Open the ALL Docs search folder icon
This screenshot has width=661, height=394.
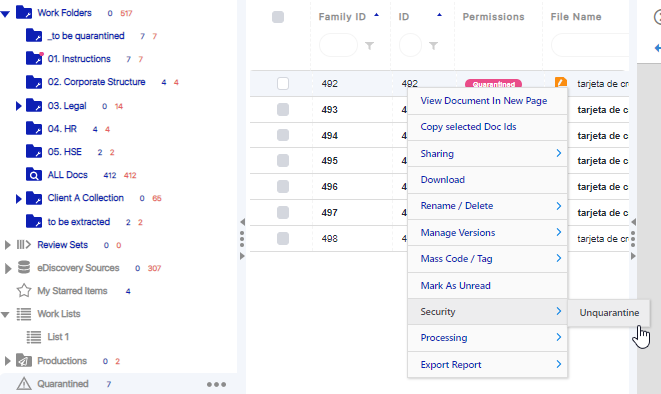(34, 174)
